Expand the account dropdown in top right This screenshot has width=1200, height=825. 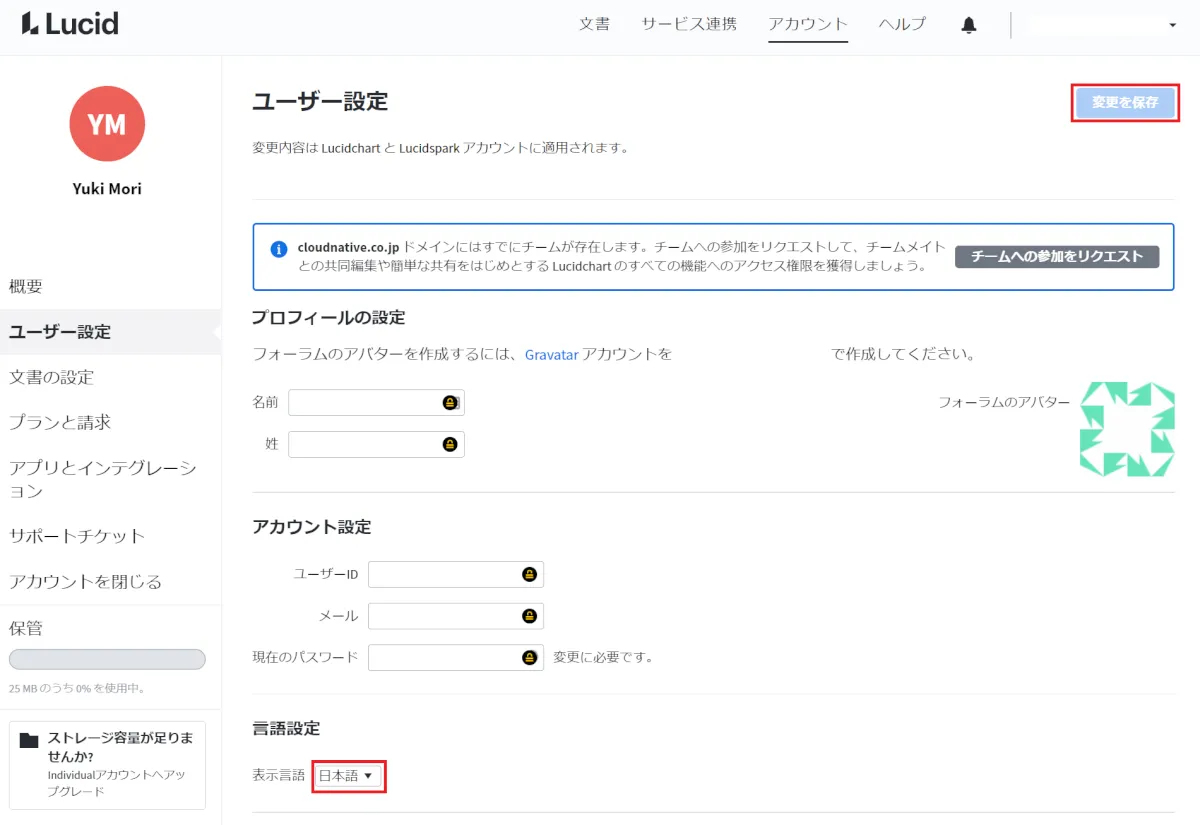pos(1172,25)
